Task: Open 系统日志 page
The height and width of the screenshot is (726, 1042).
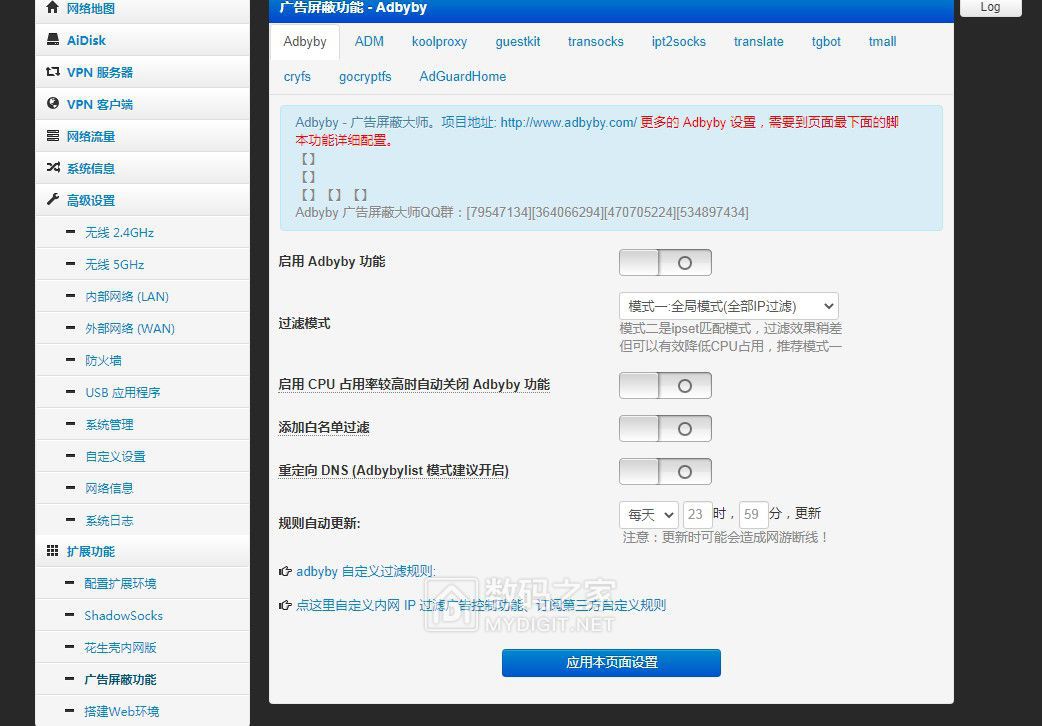Action: (142, 519)
